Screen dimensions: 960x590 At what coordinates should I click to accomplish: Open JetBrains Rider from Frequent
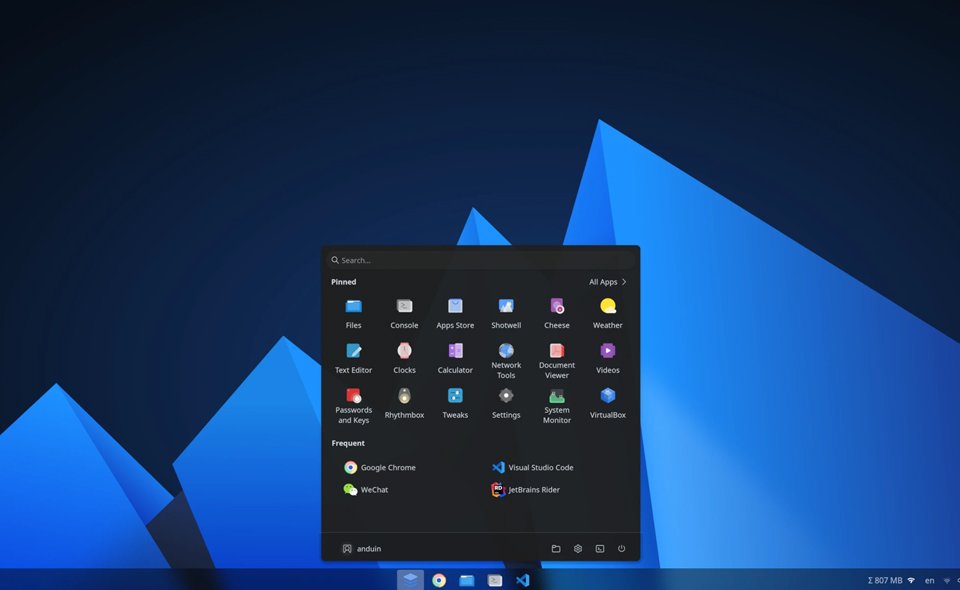coord(525,490)
